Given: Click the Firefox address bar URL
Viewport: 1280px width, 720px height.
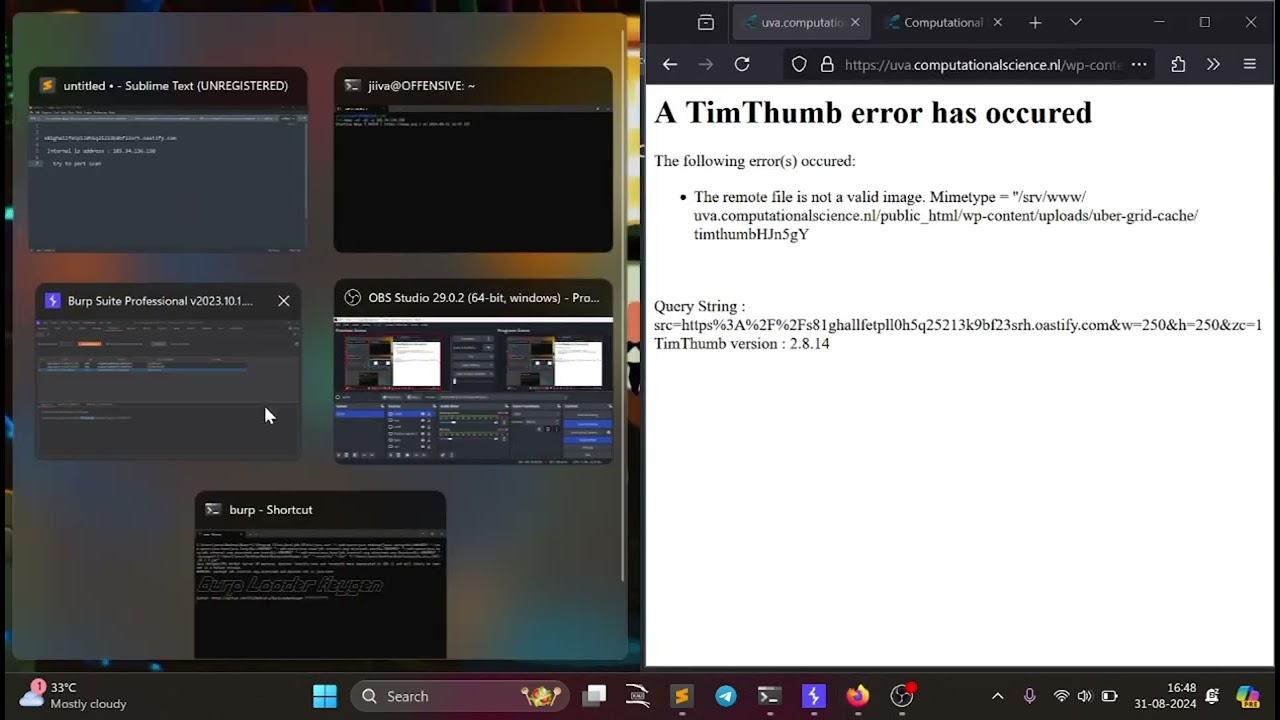Looking at the screenshot, I should 982,64.
